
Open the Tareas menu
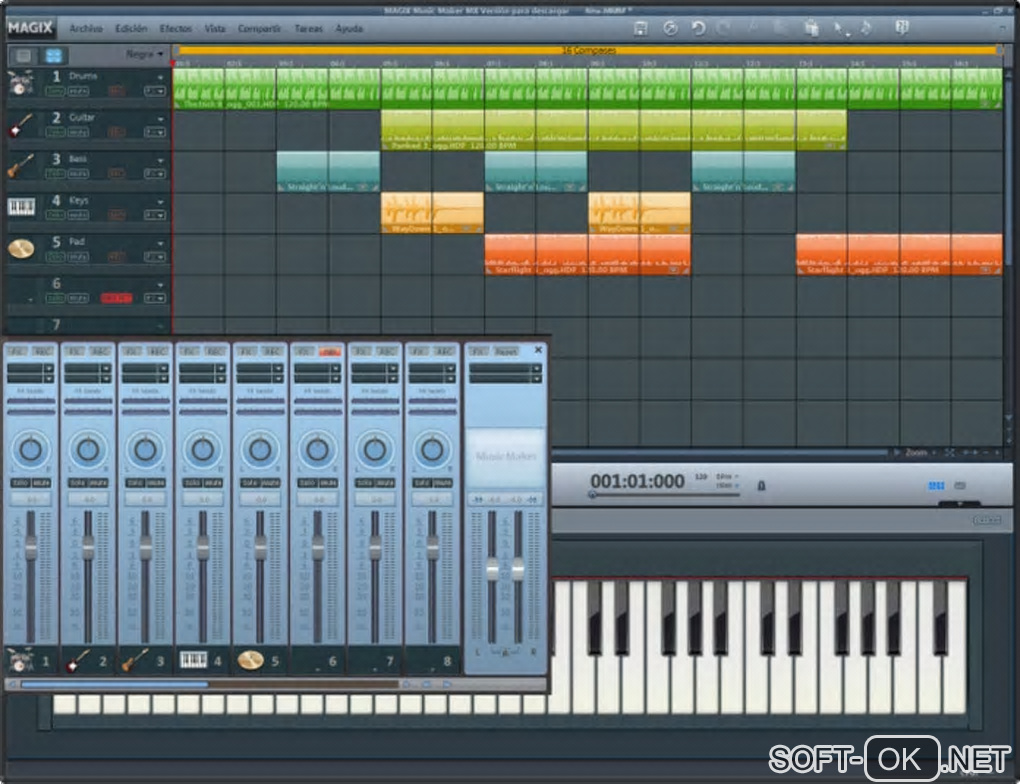[308, 29]
